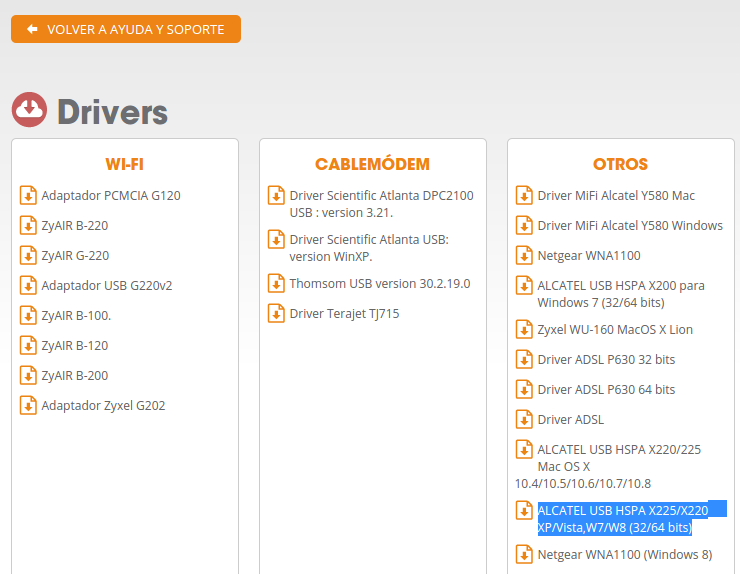The width and height of the screenshot is (740, 574).
Task: Click download icon for Zyxel WU-160 MacOS X Lion
Action: coord(524,329)
